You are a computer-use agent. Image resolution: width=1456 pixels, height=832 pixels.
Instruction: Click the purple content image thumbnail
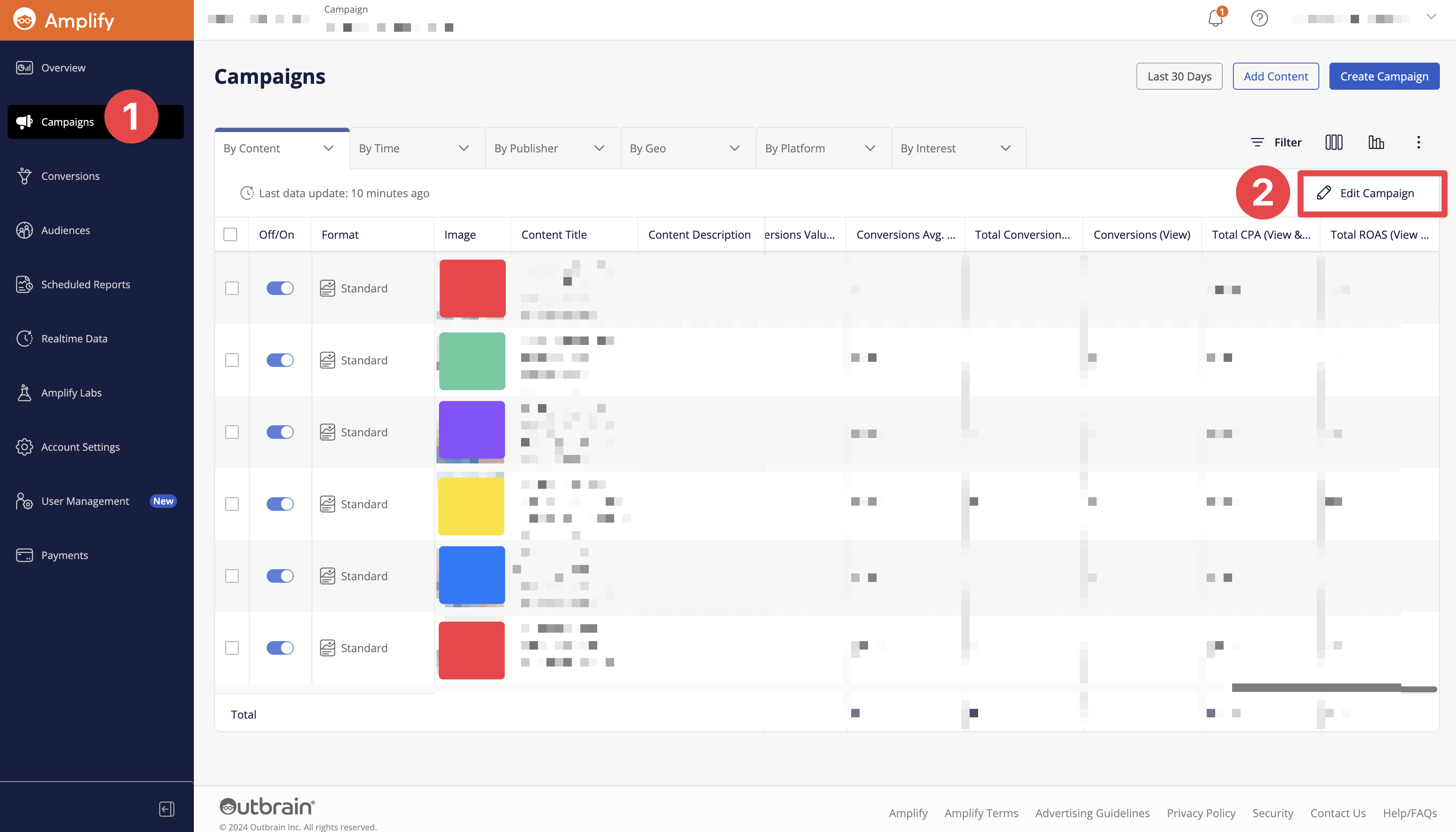click(x=472, y=430)
